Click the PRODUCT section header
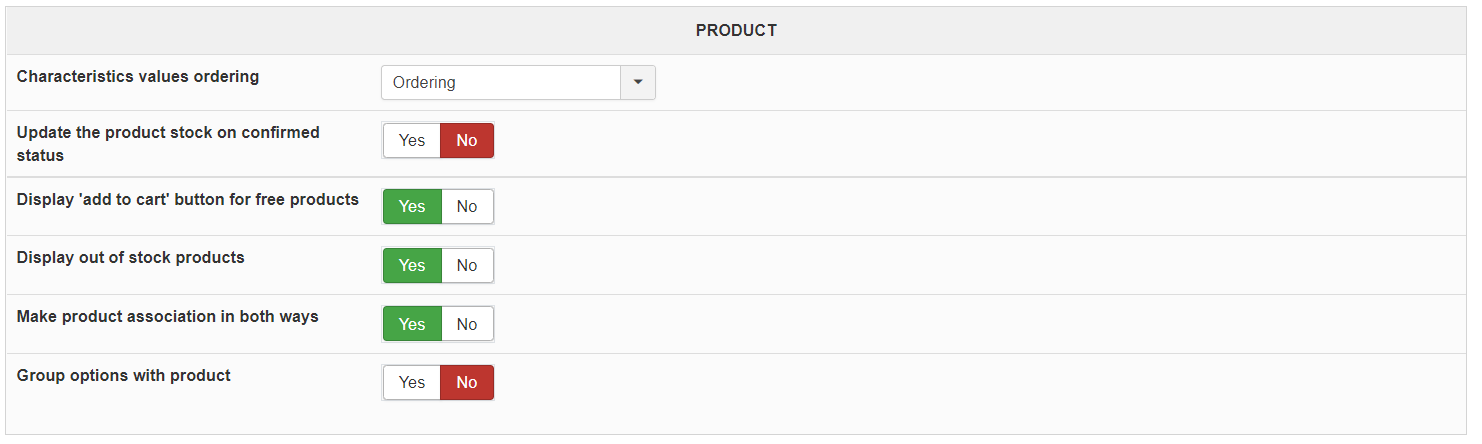Image resolution: width=1482 pixels, height=444 pixels. pyautogui.click(x=736, y=31)
